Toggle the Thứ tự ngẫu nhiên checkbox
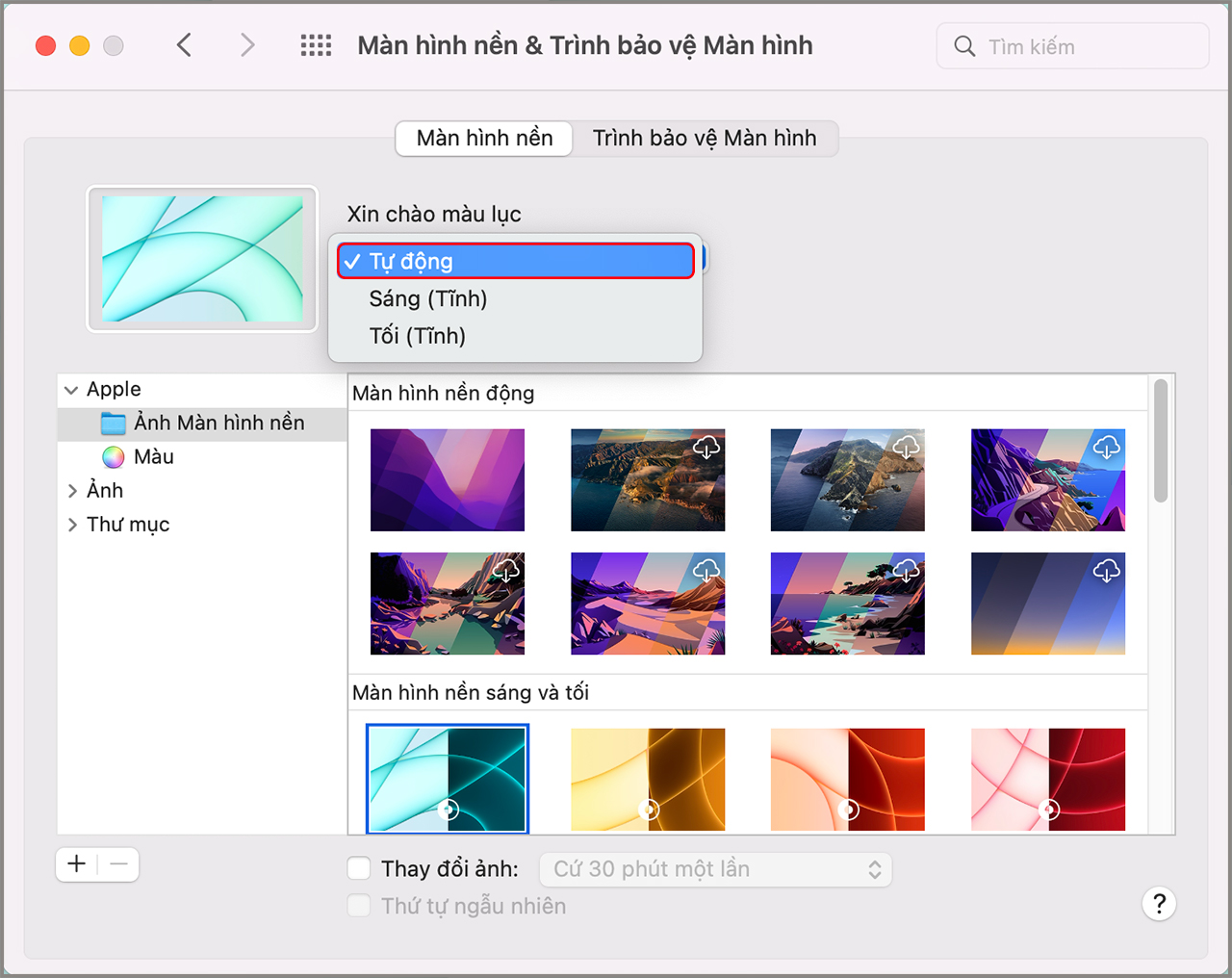This screenshot has height=978, width=1232. pos(359,906)
